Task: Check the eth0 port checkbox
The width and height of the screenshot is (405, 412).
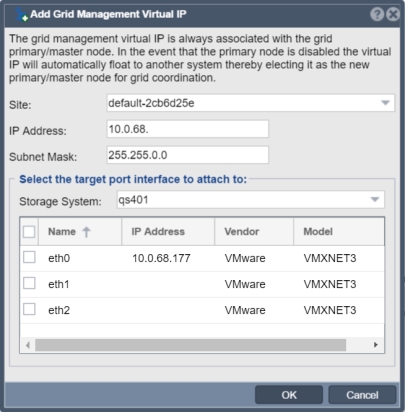Action: pos(29,257)
